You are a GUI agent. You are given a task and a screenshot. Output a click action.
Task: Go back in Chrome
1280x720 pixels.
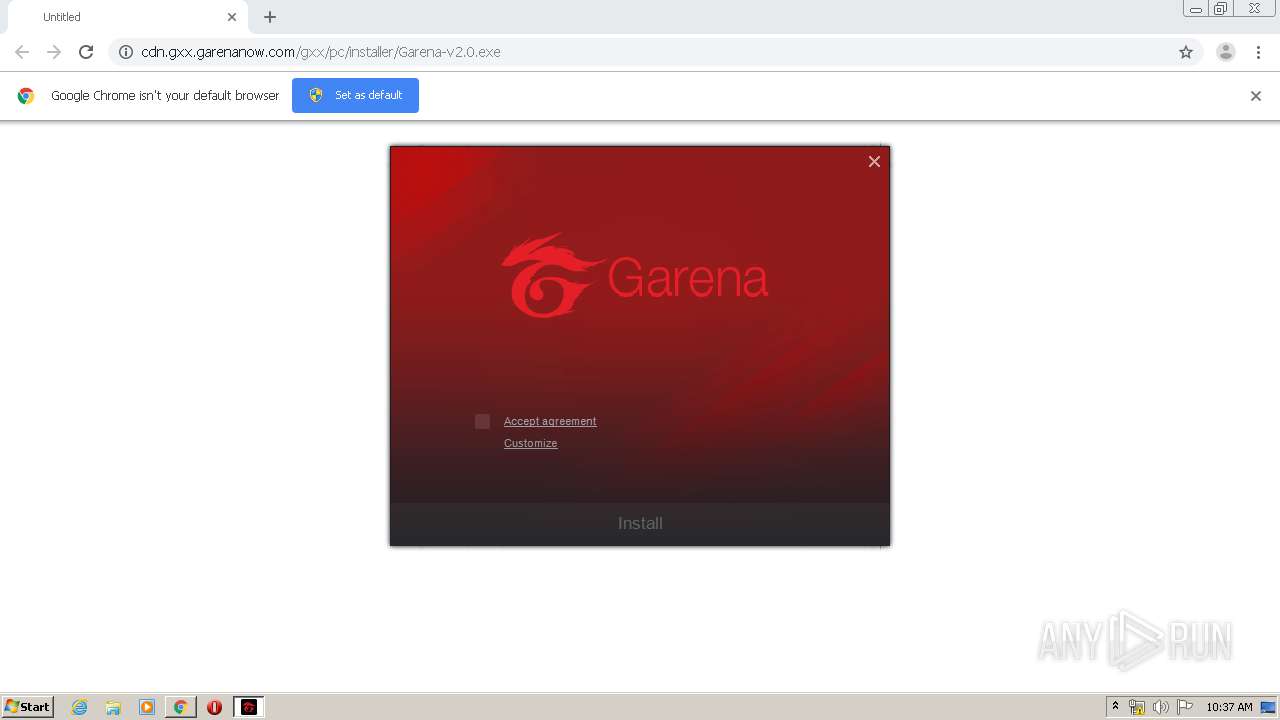[22, 52]
